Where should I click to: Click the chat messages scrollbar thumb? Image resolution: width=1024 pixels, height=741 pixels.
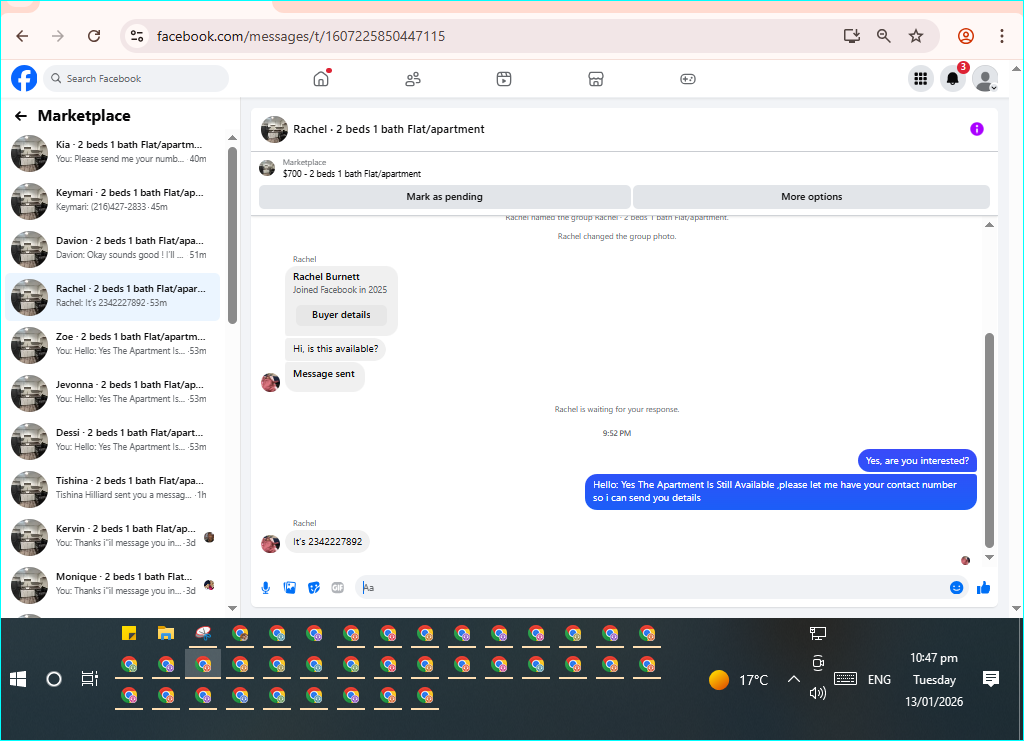click(x=989, y=441)
